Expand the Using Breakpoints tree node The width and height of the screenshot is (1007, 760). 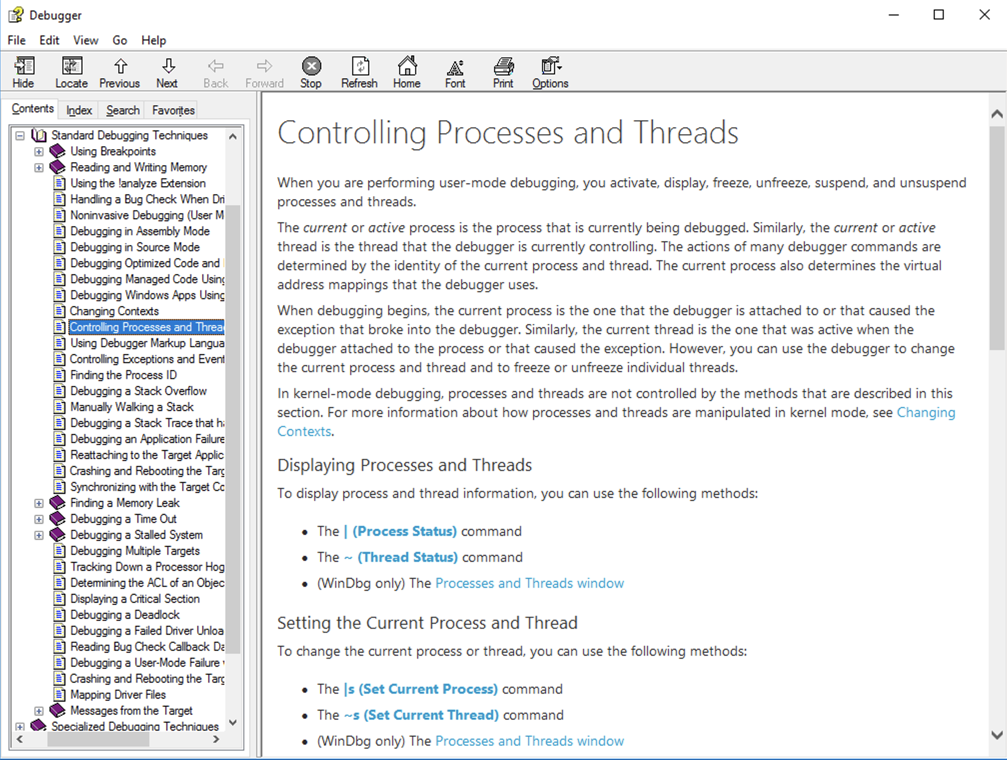click(x=39, y=152)
